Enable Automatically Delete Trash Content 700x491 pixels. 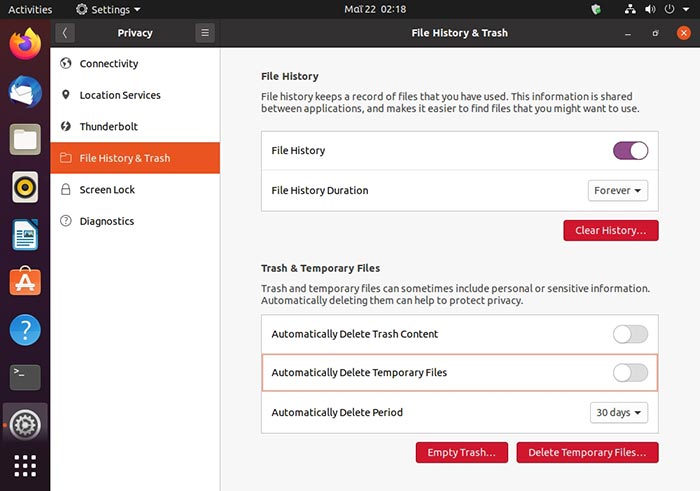pos(630,334)
